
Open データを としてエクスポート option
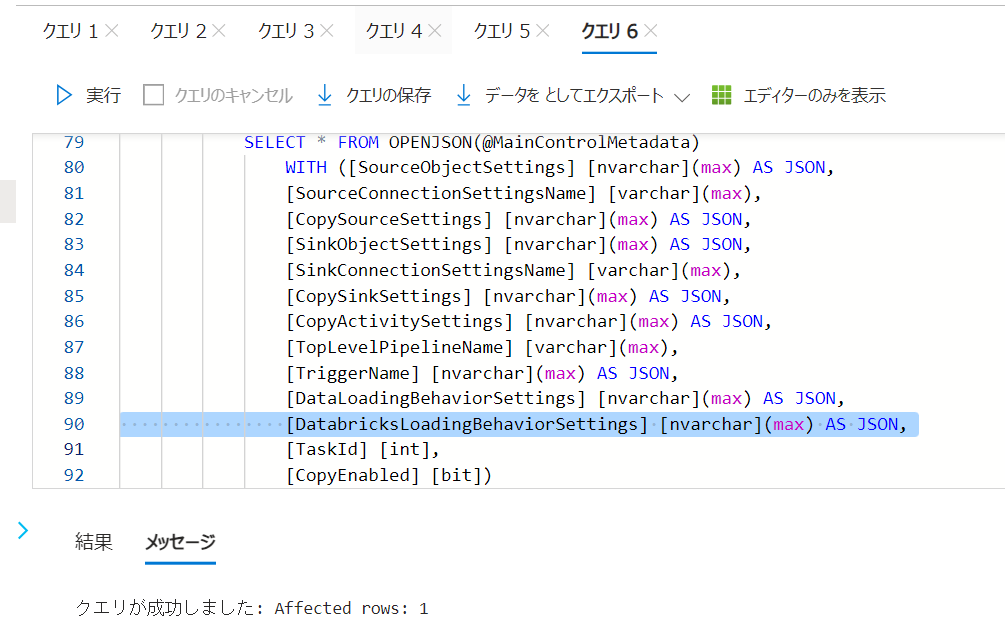574,95
